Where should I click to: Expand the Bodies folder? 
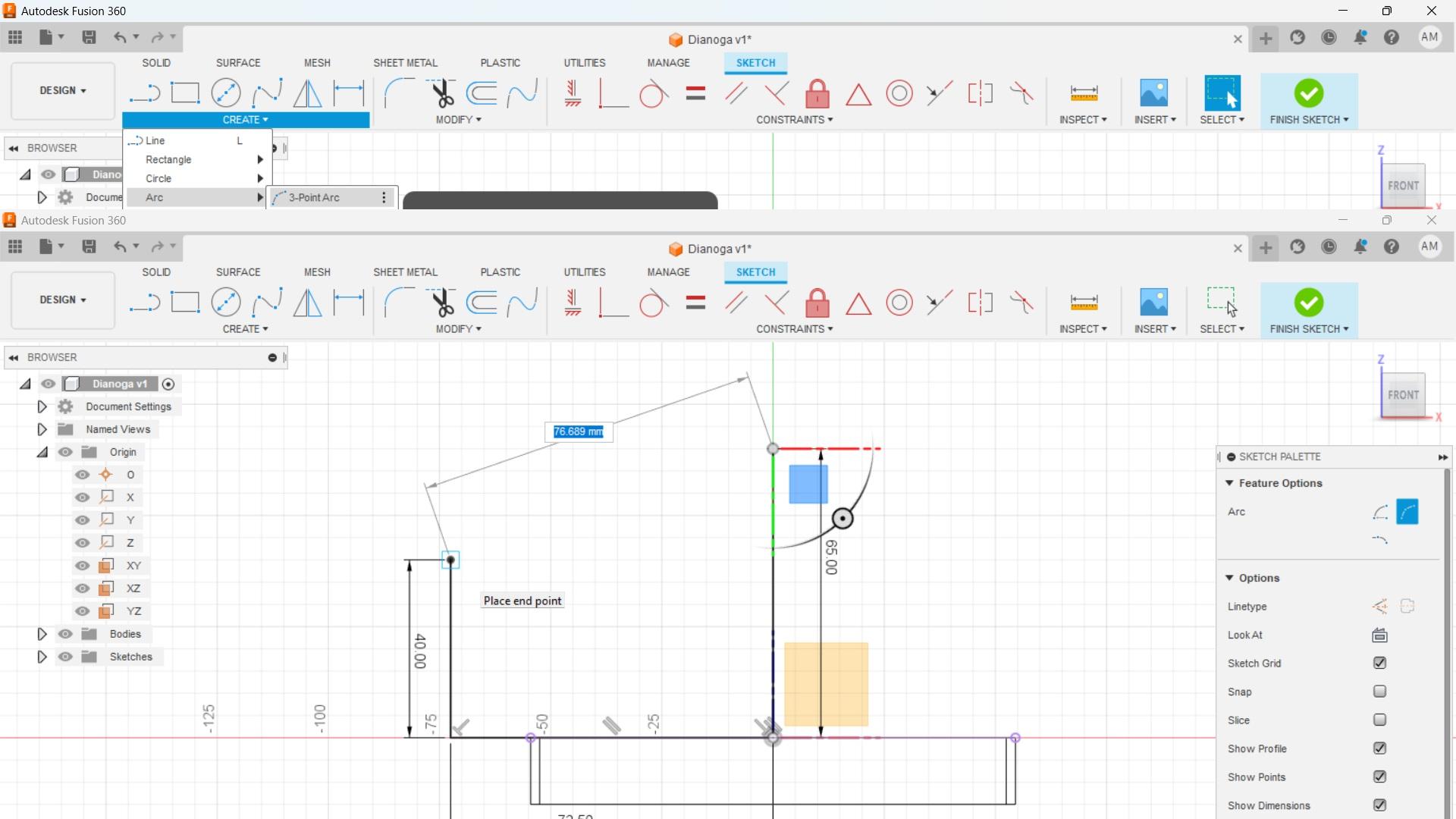coord(42,634)
